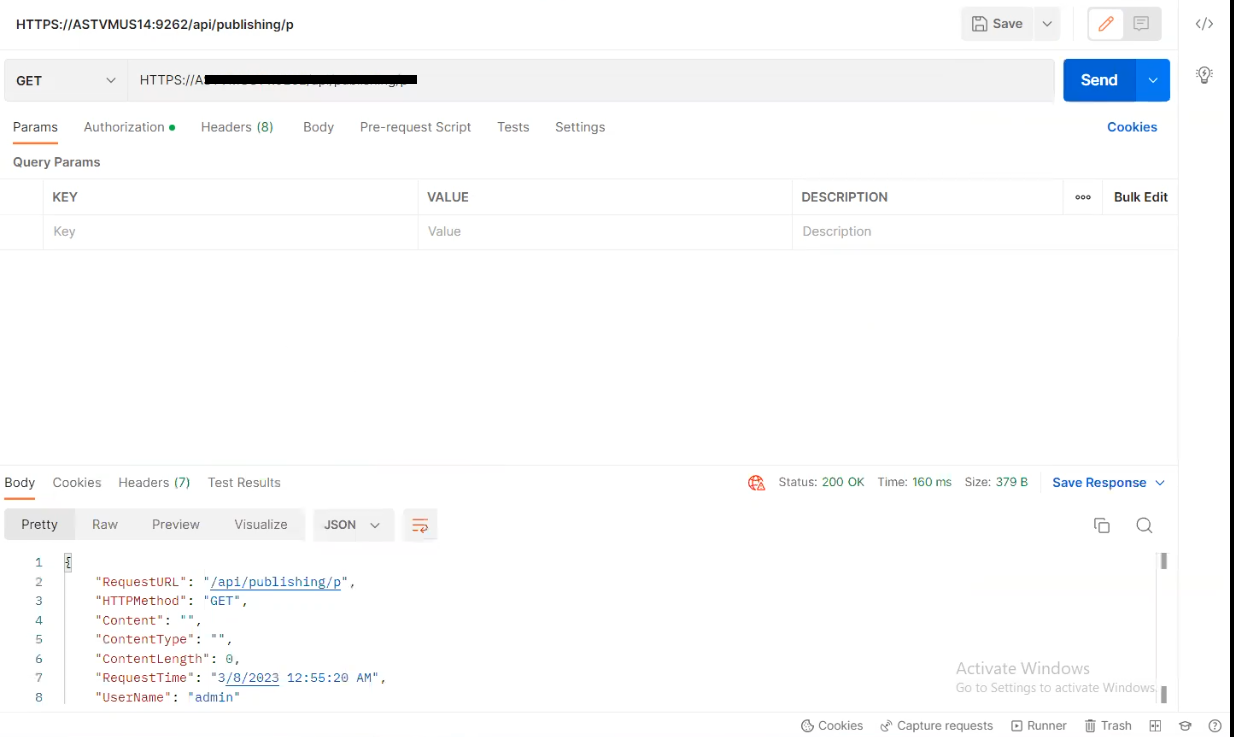Click the Bulk Edit link
Image resolution: width=1234 pixels, height=737 pixels.
coord(1140,197)
